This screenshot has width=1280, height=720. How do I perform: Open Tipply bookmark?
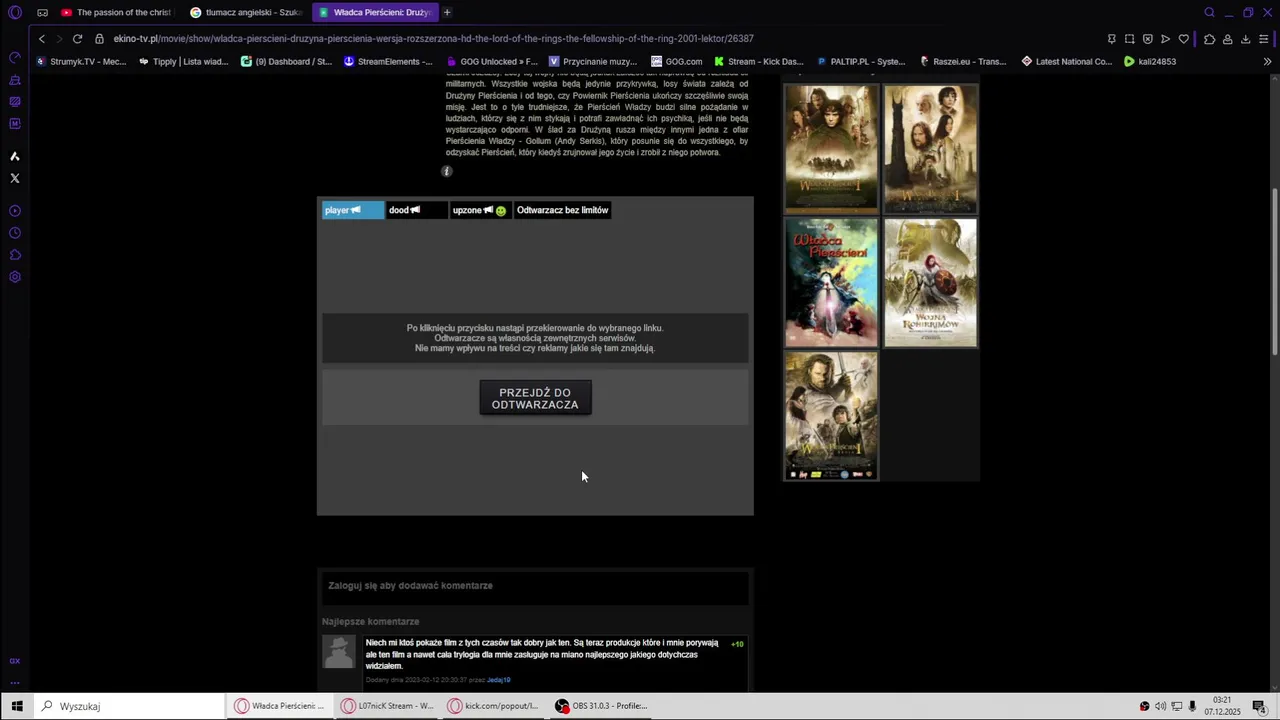[x=183, y=61]
